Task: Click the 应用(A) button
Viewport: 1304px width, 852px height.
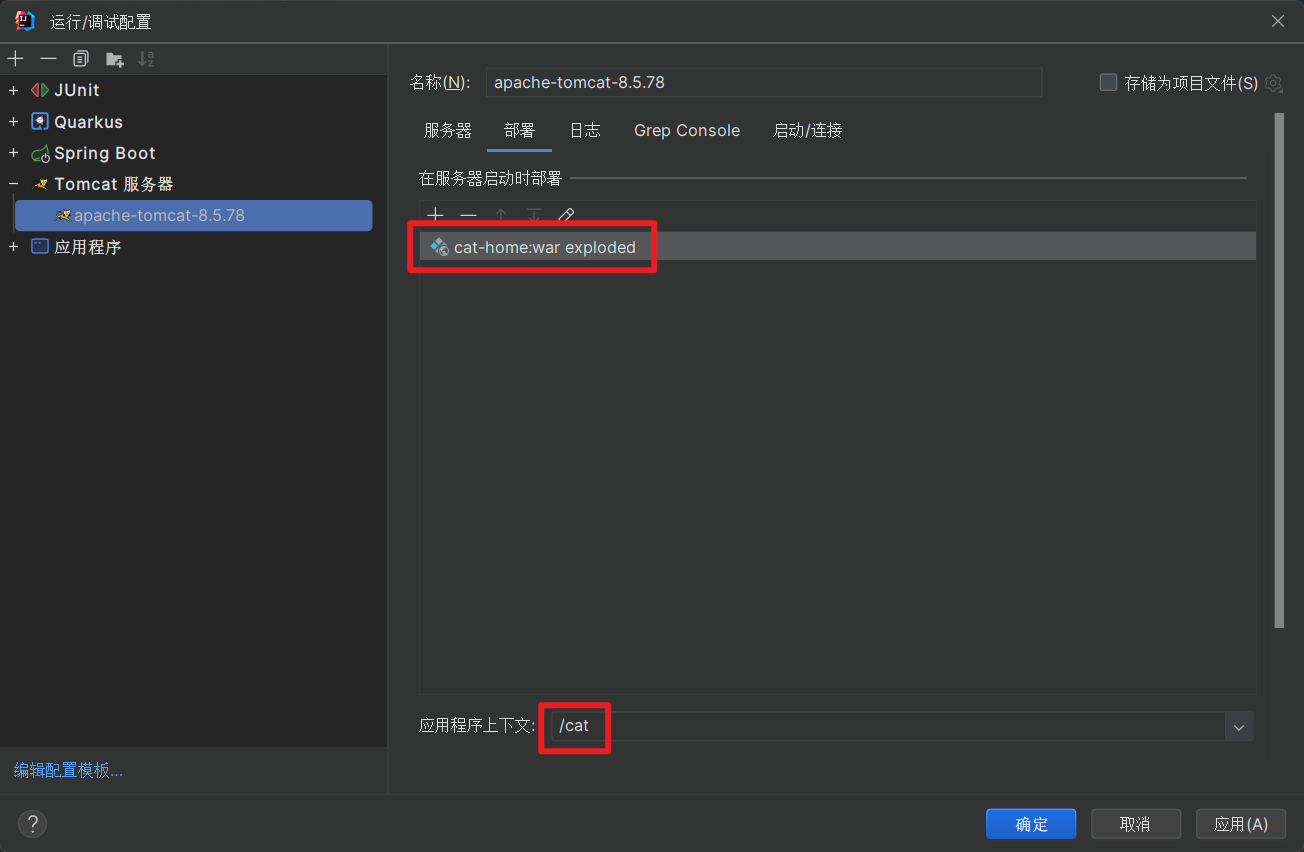Action: [1241, 824]
